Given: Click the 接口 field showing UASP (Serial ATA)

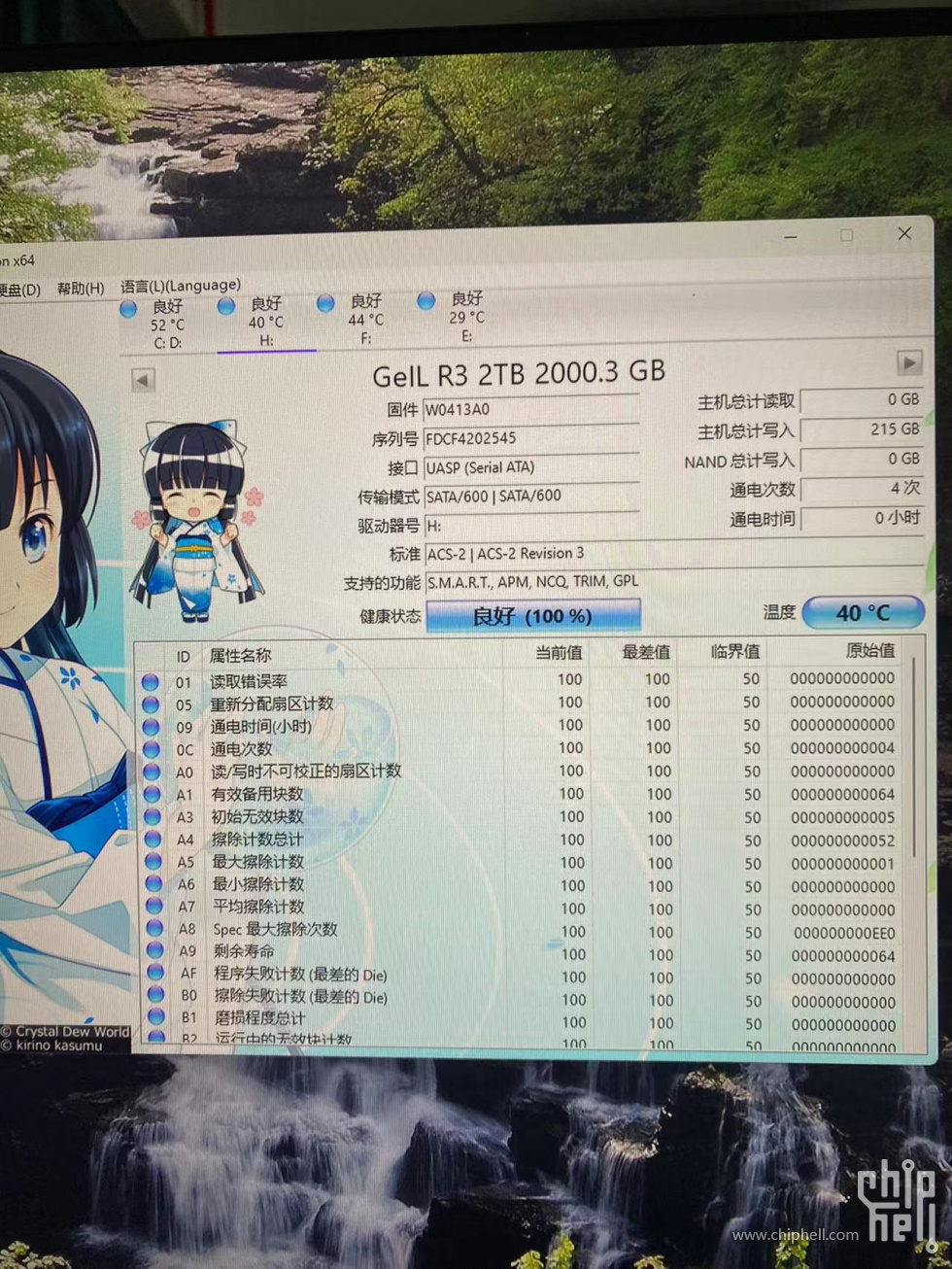Looking at the screenshot, I should tap(531, 467).
